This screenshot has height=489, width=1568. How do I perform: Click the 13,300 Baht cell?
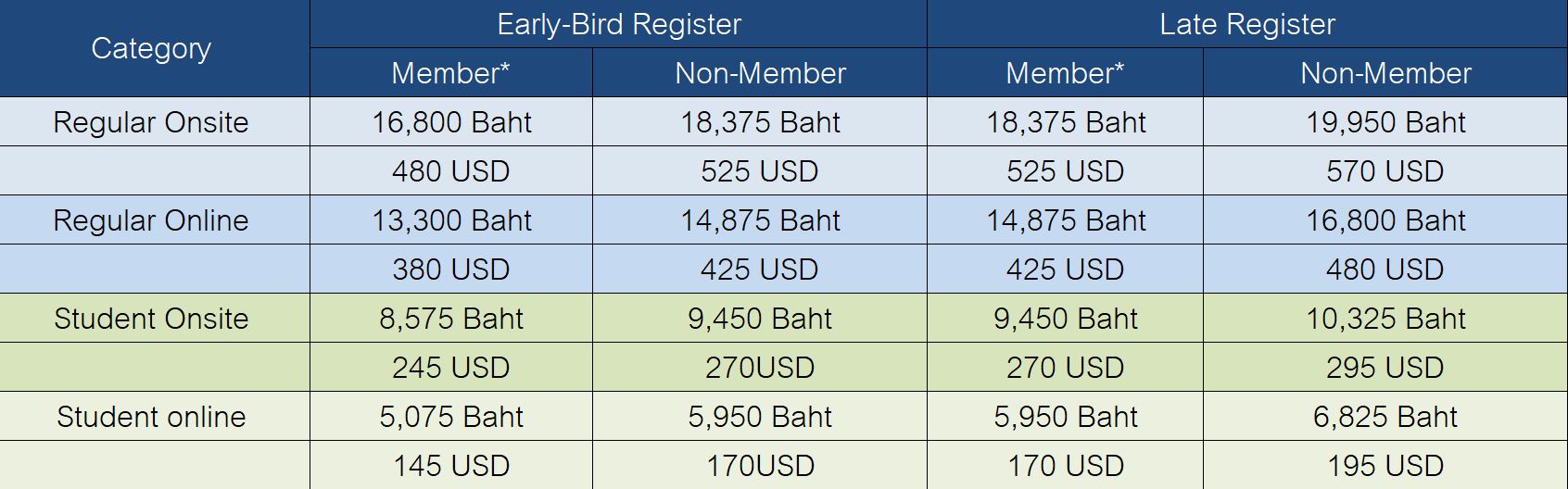click(x=451, y=220)
